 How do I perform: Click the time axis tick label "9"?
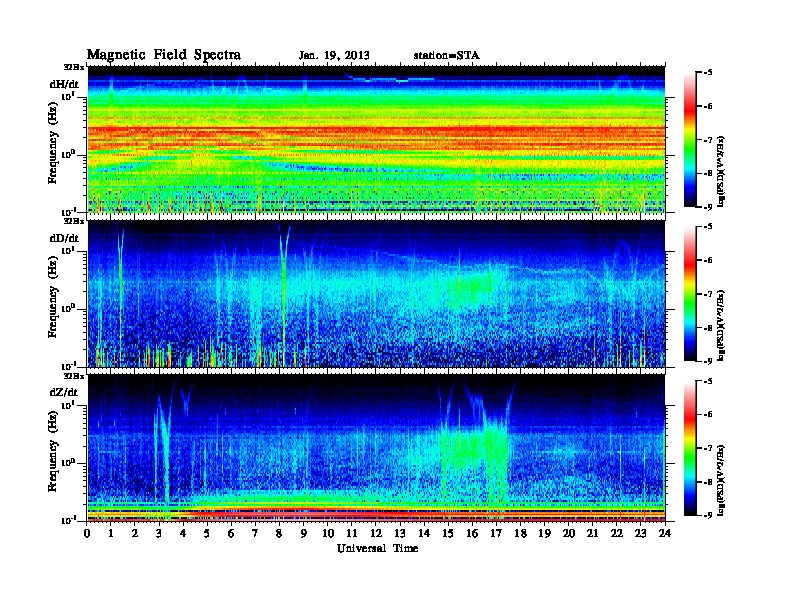303,534
